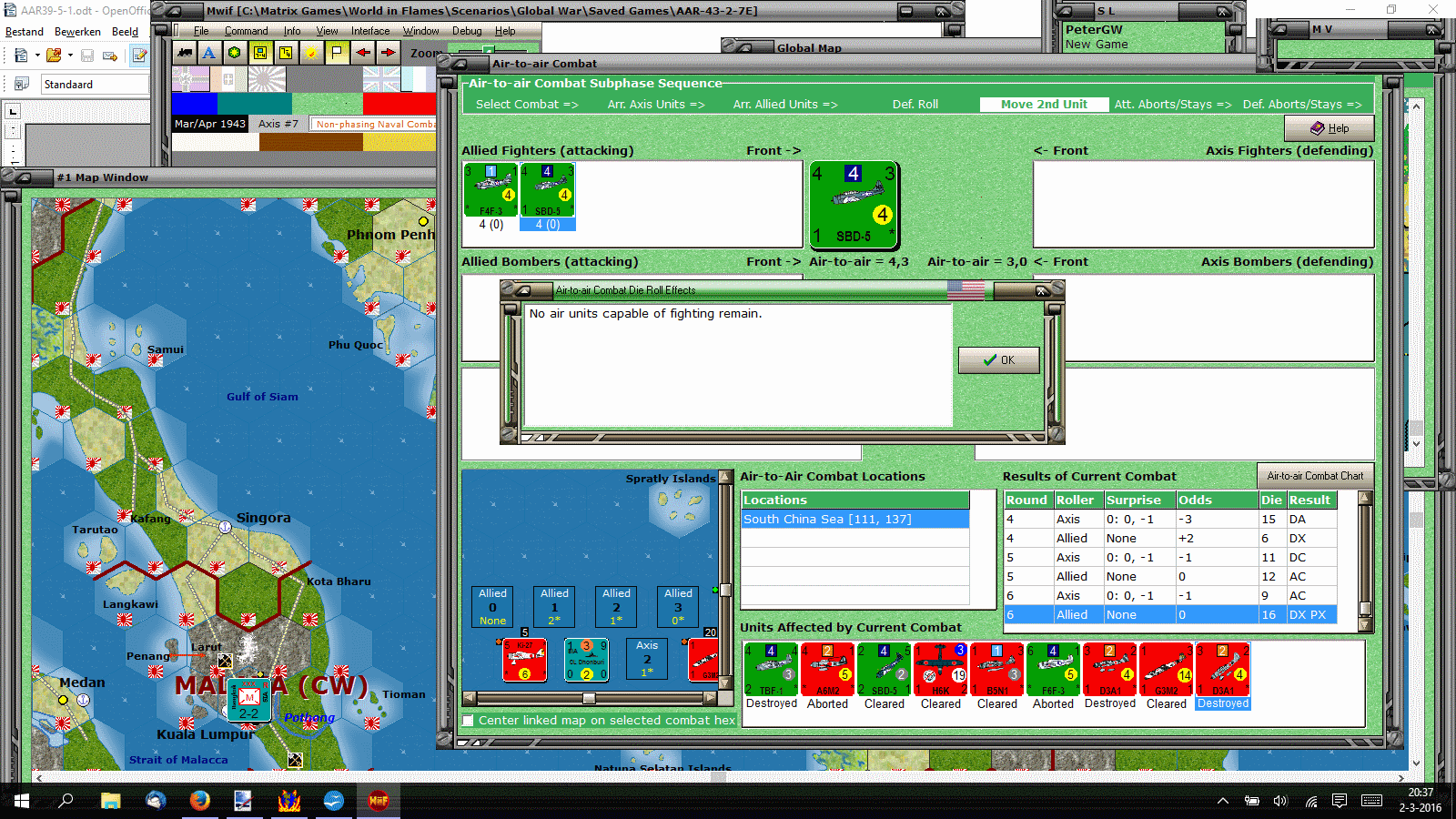Image resolution: width=1456 pixels, height=819 pixels.
Task: Open the Window menu in Mwif
Action: [421, 31]
